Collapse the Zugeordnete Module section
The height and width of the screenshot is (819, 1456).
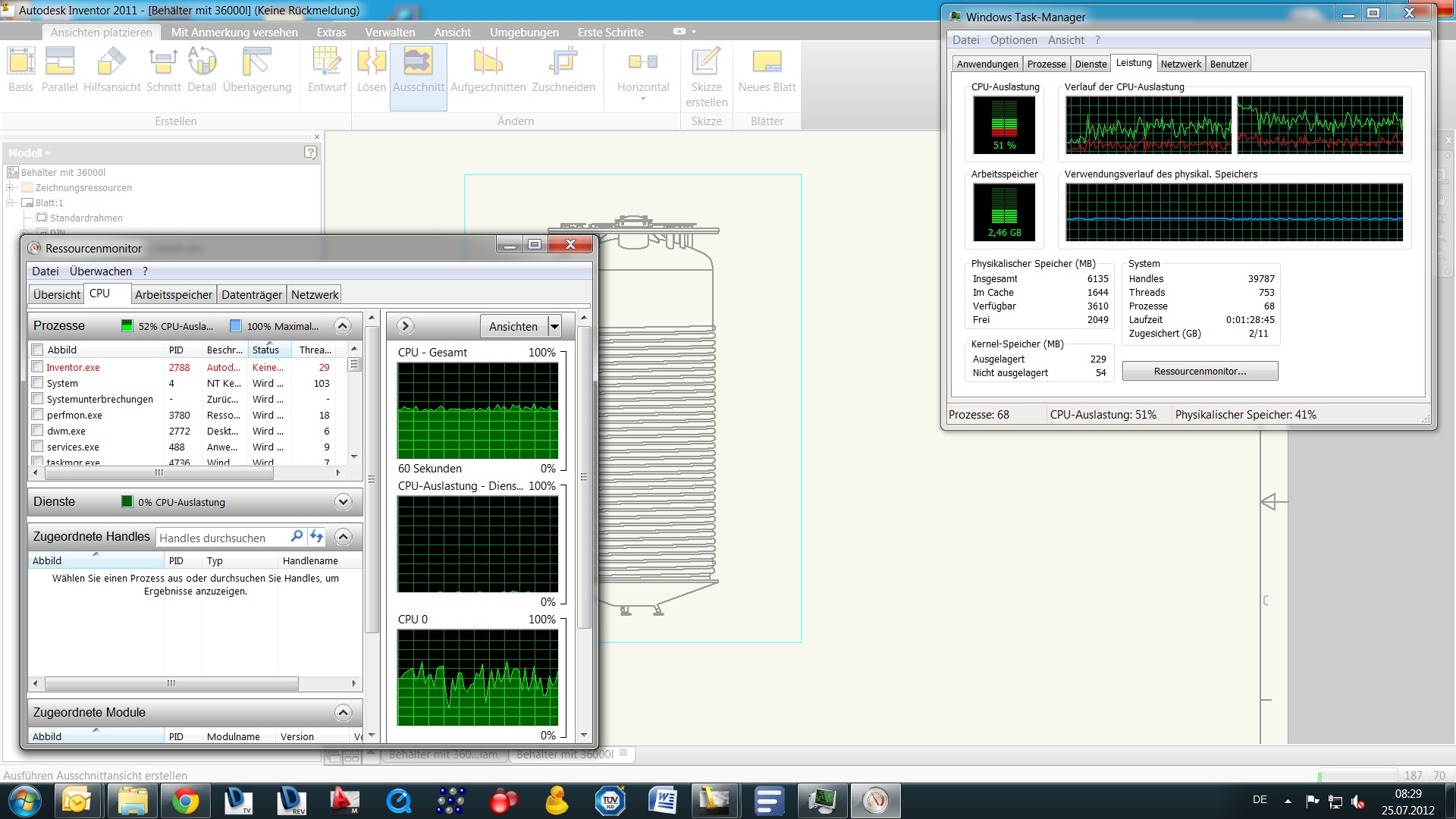click(x=343, y=712)
